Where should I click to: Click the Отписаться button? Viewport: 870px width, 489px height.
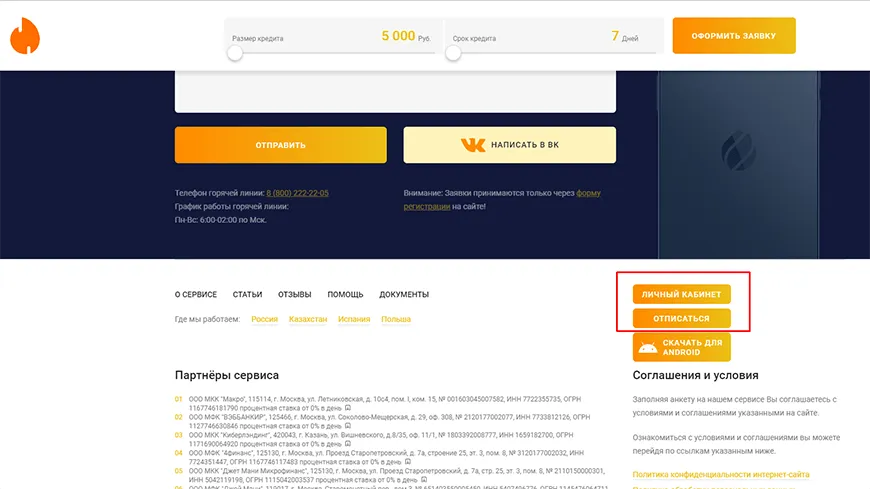click(x=681, y=318)
